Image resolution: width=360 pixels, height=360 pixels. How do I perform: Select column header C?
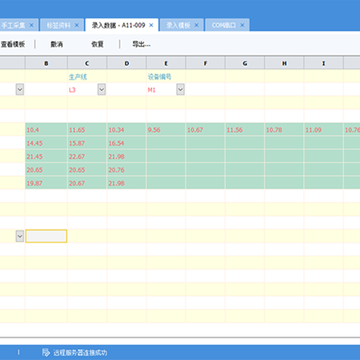87,63
